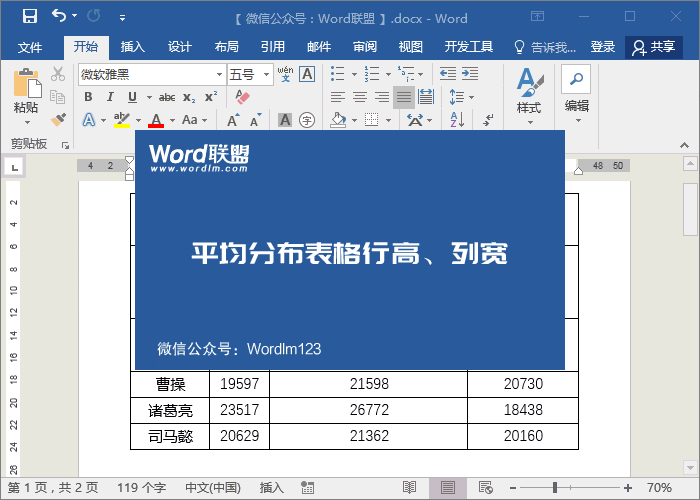Viewport: 700px width, 500px height.
Task: Open the 剪贴板 pane launcher
Action: [x=65, y=145]
